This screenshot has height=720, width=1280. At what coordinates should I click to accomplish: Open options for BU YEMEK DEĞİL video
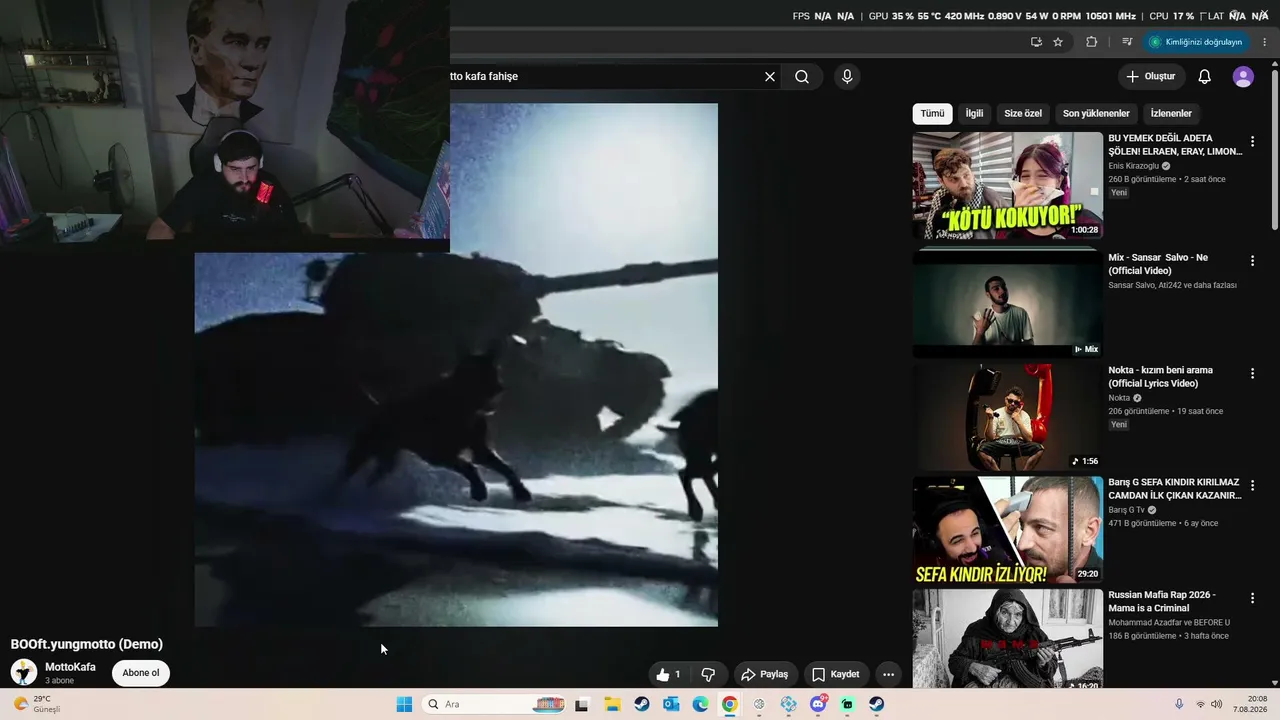click(x=1252, y=142)
